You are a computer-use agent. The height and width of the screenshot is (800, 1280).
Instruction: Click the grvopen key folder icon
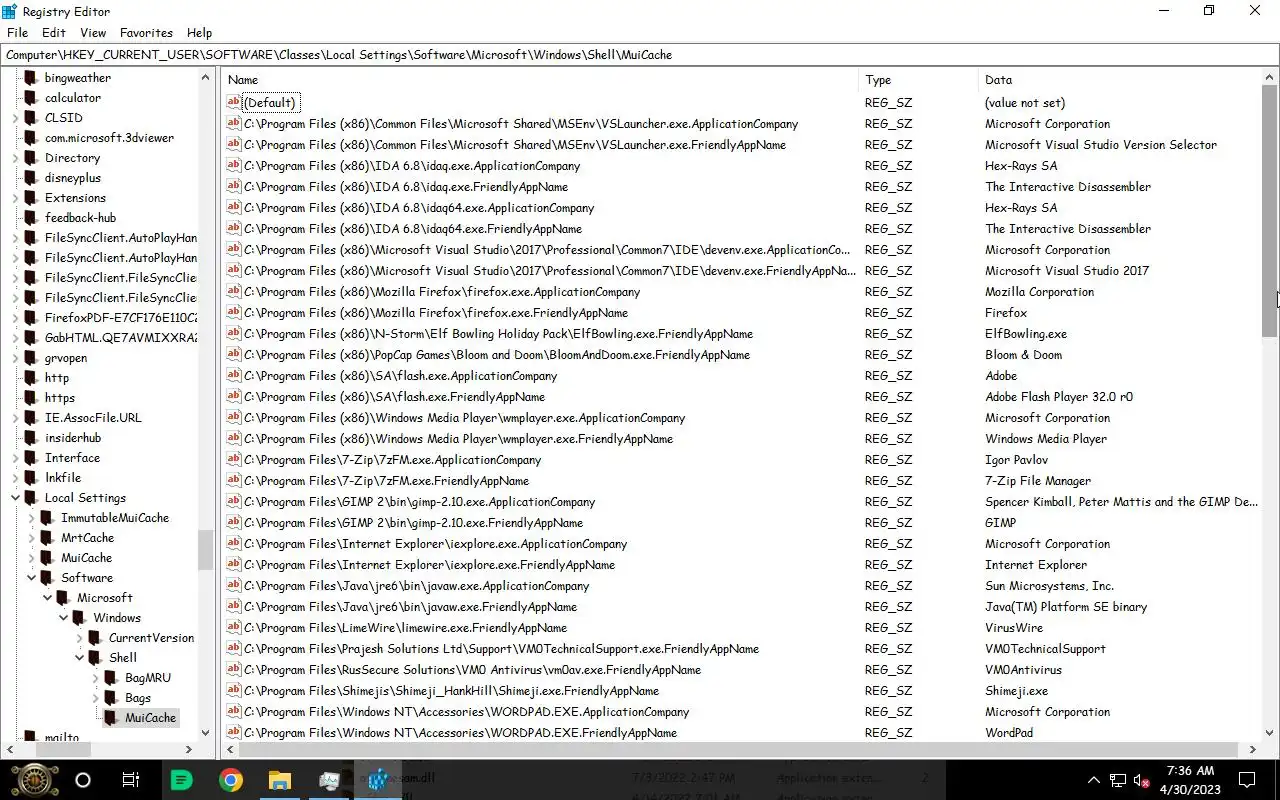pyautogui.click(x=31, y=358)
